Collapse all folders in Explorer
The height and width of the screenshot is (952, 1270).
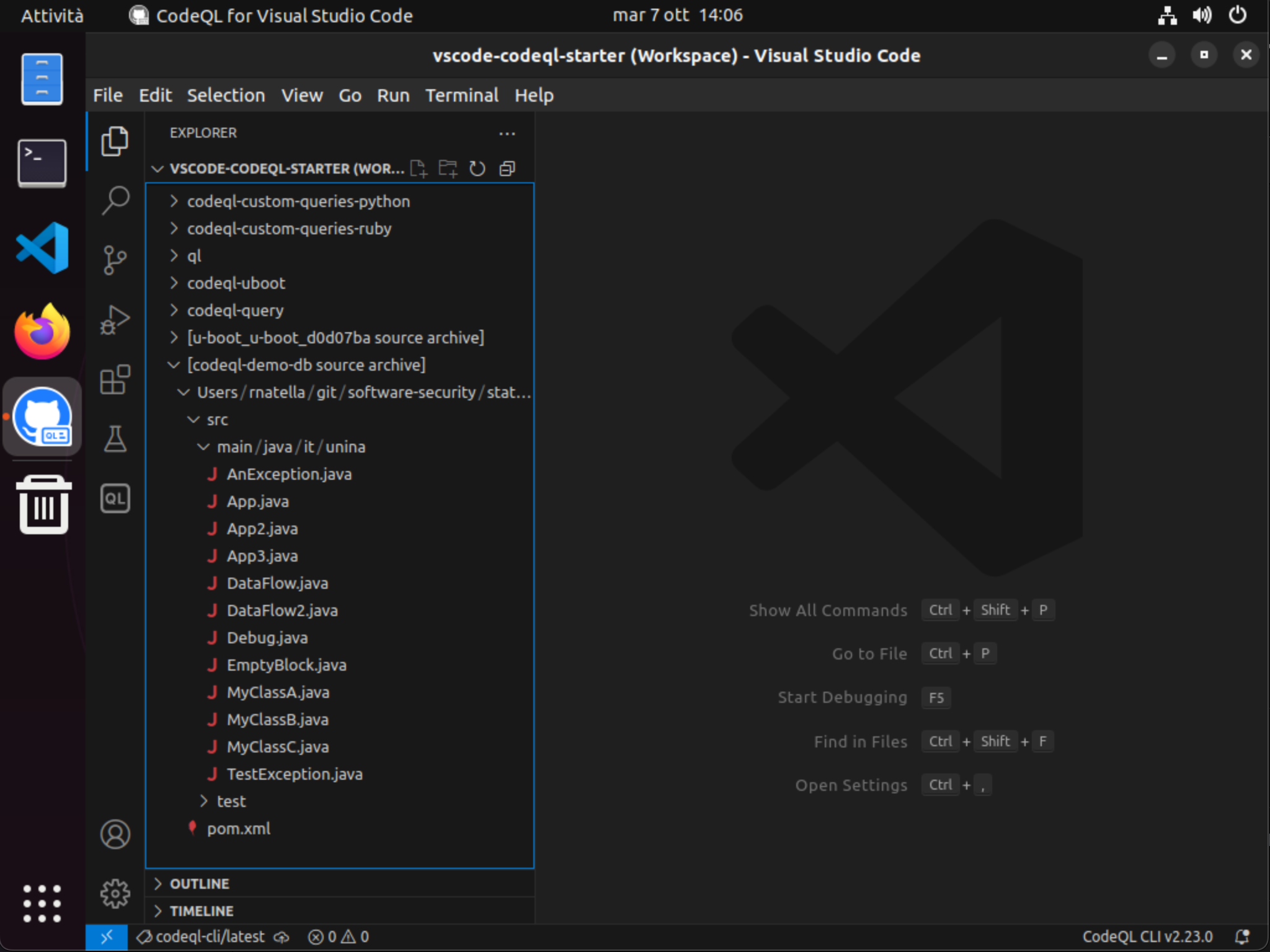point(507,169)
